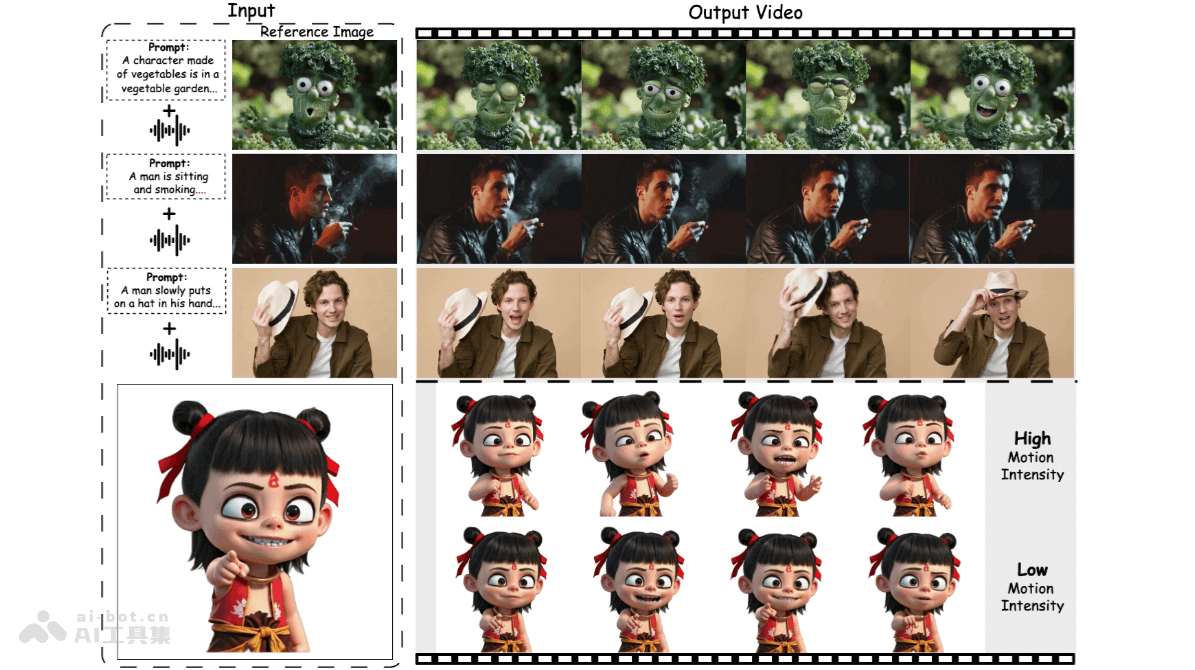Expand the hat prompt text box
The image size is (1195, 670).
[x=165, y=290]
